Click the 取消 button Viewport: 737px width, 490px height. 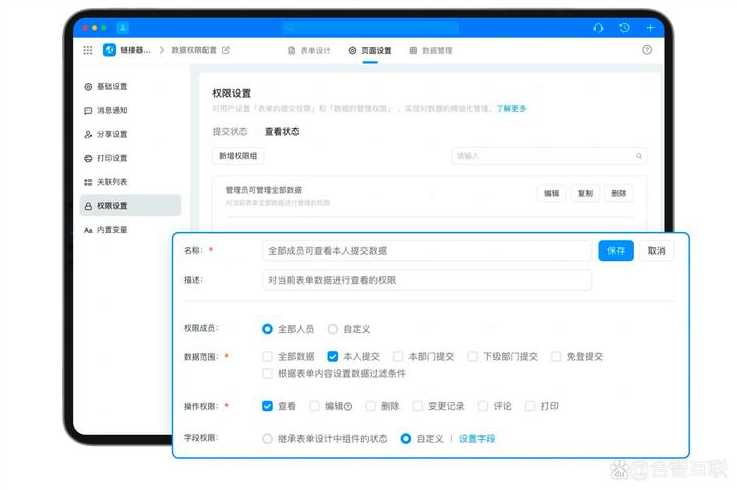point(656,251)
